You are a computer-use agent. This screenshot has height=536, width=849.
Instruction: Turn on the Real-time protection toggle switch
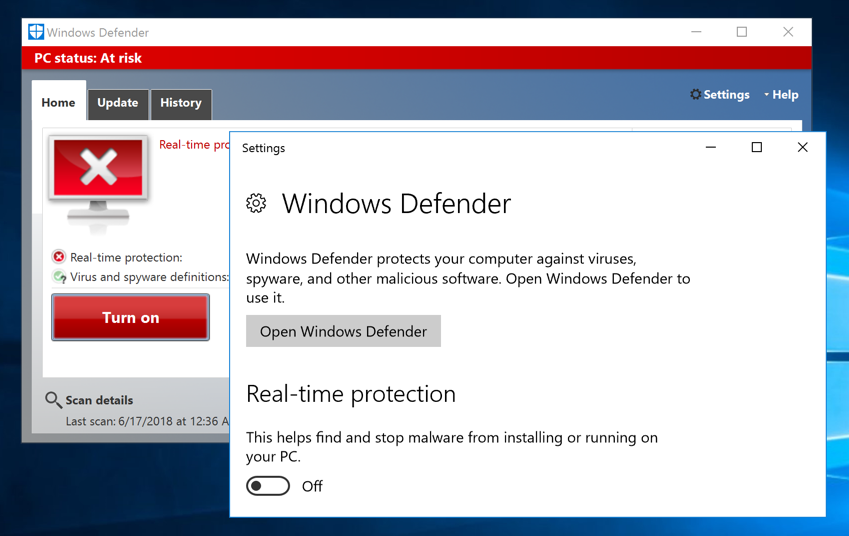(x=268, y=486)
